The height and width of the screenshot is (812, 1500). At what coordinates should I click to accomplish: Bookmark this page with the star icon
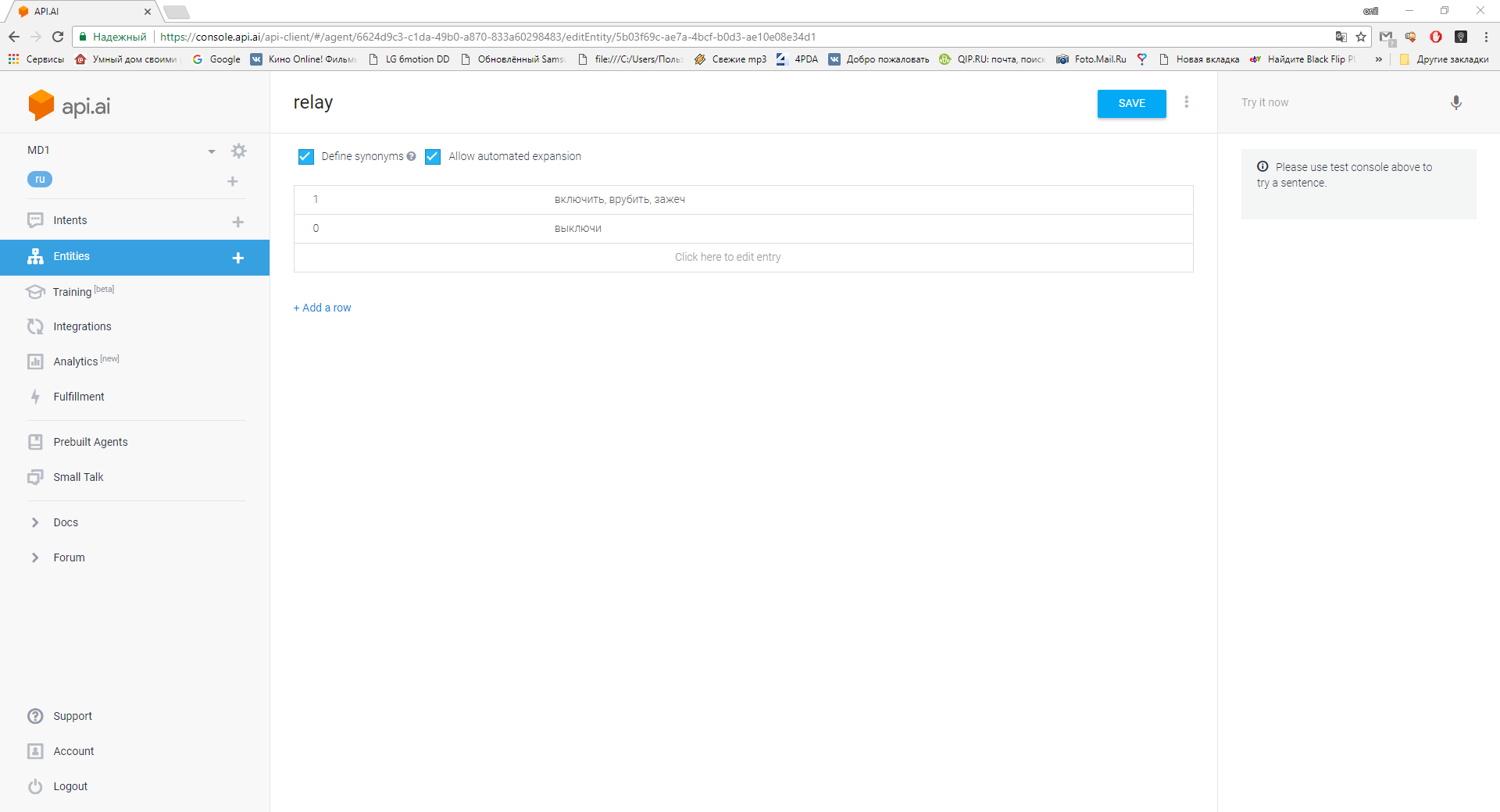tap(1361, 37)
